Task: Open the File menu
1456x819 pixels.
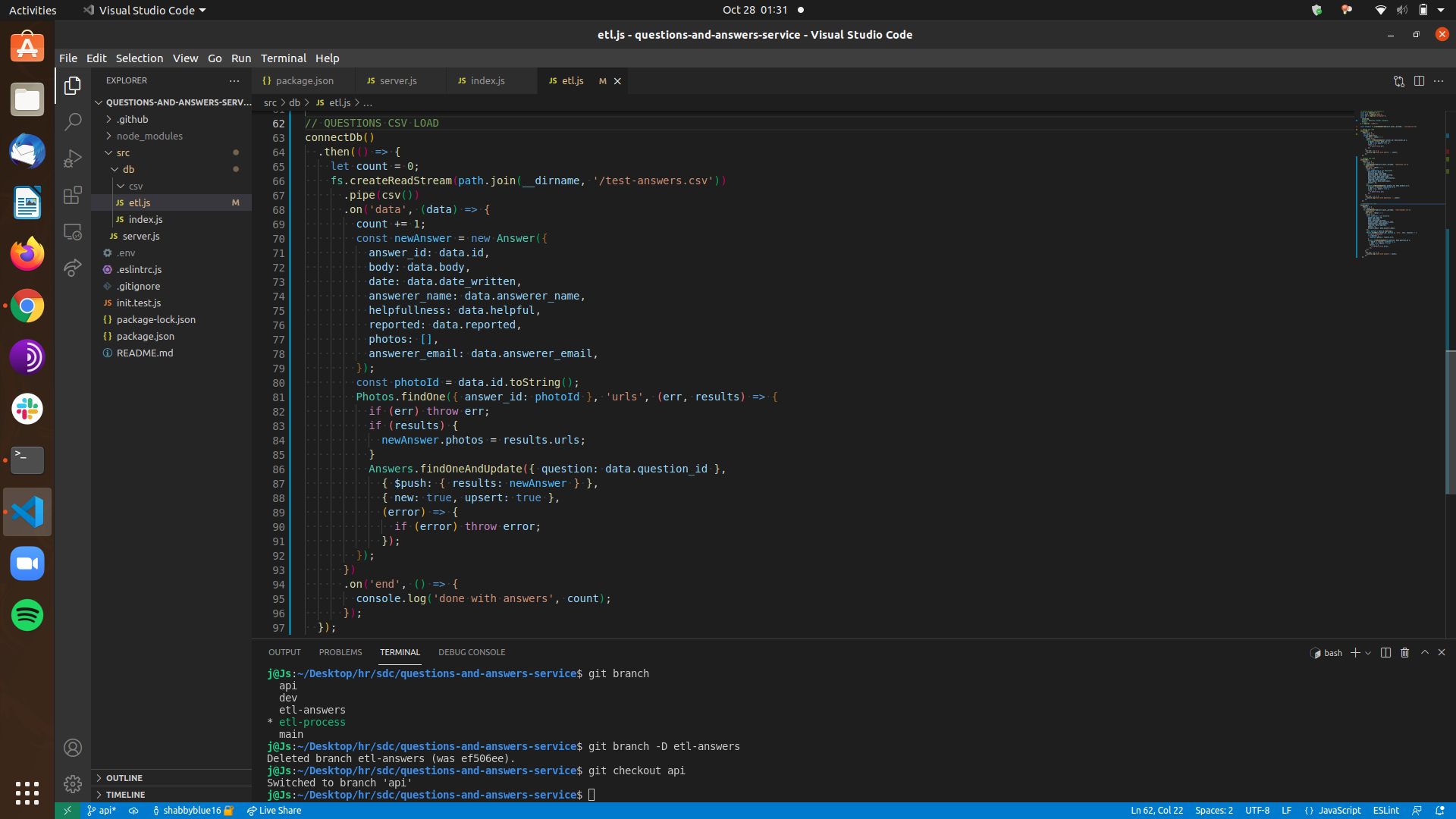Action: (x=68, y=58)
